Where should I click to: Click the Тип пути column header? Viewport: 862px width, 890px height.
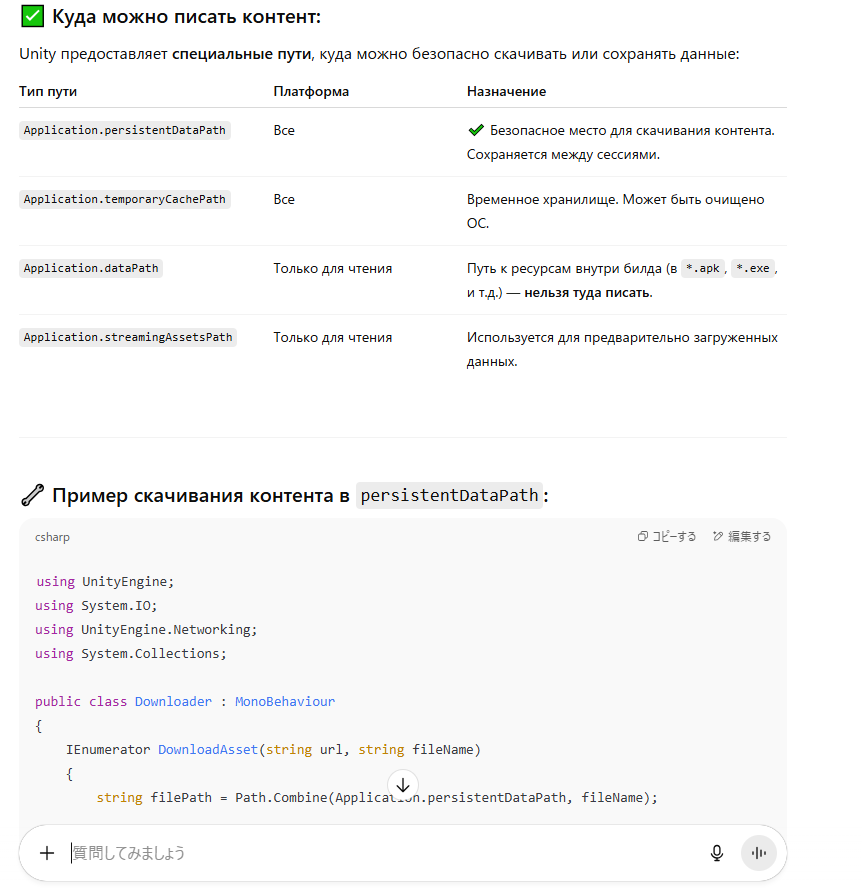[x=48, y=91]
